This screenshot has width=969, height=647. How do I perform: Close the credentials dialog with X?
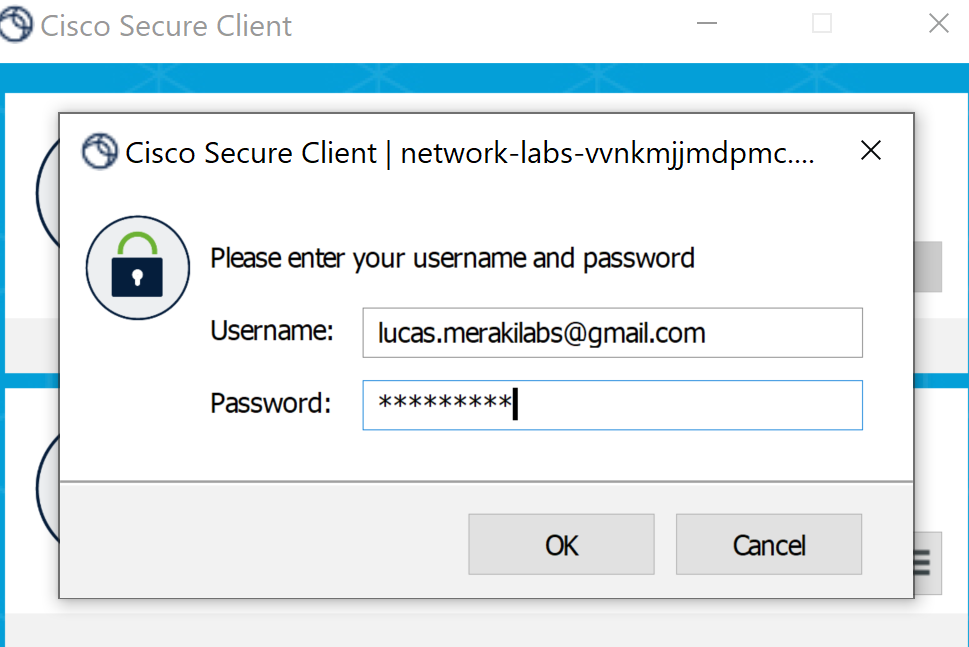[x=871, y=150]
